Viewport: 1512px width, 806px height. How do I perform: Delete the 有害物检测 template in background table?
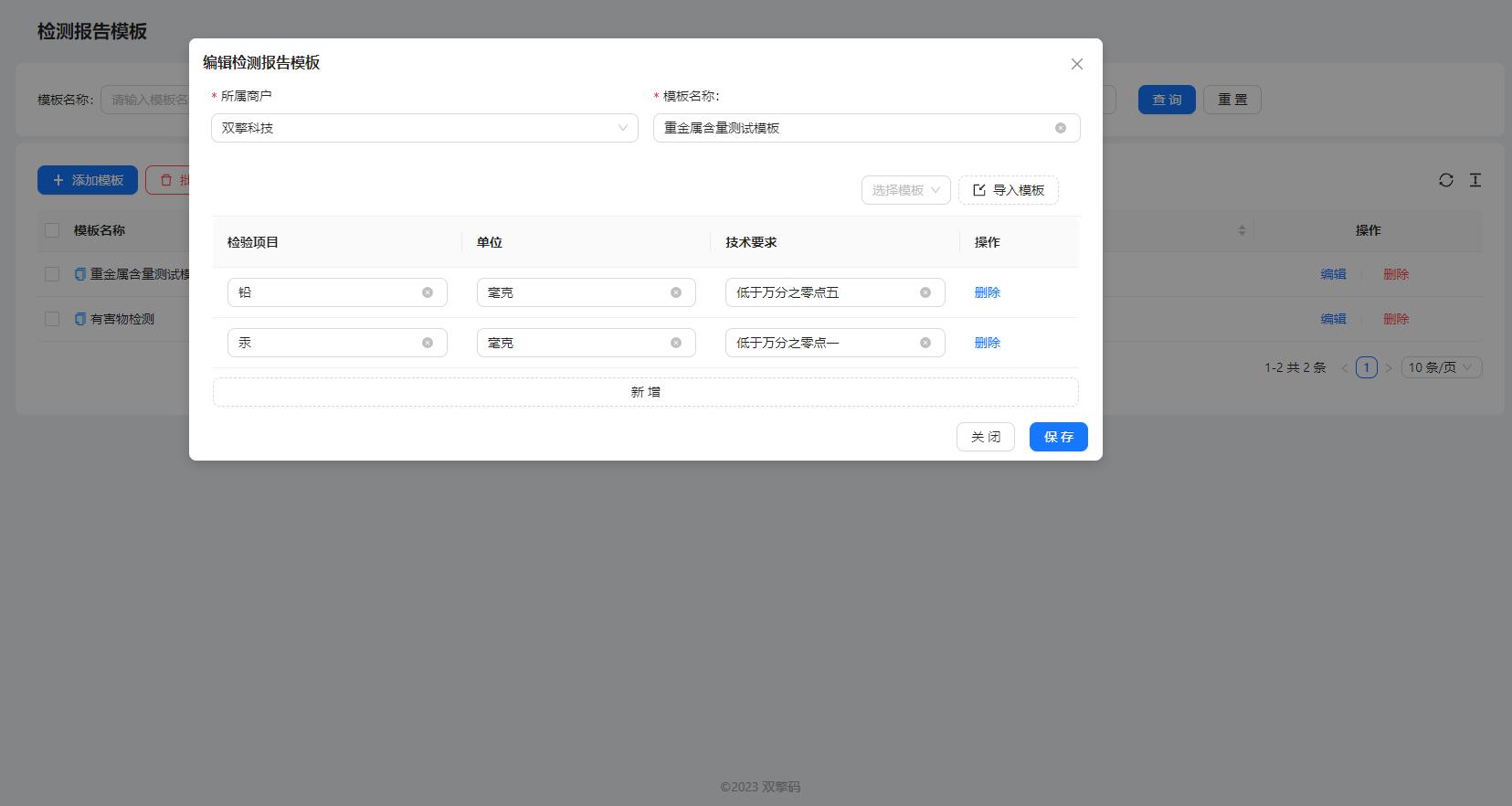tap(1396, 319)
